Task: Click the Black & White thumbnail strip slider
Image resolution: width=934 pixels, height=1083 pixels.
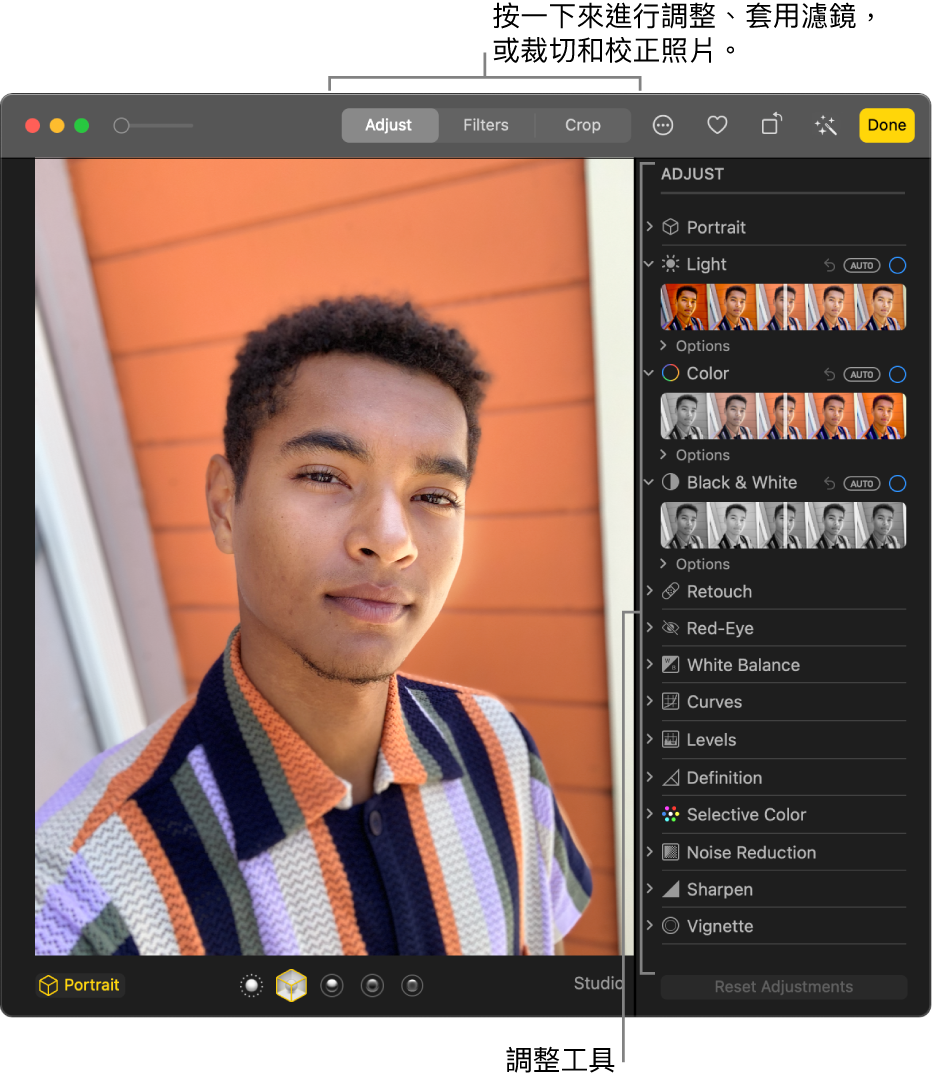Action: (783, 526)
